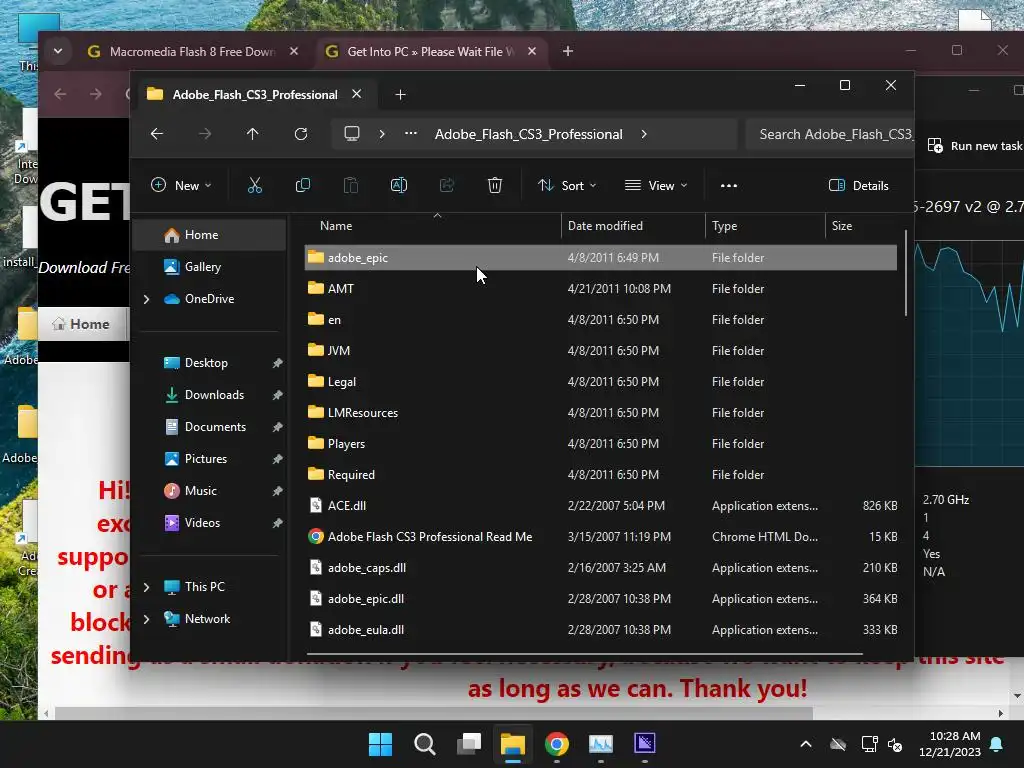Refresh the folder view
The image size is (1024, 768).
click(301, 134)
